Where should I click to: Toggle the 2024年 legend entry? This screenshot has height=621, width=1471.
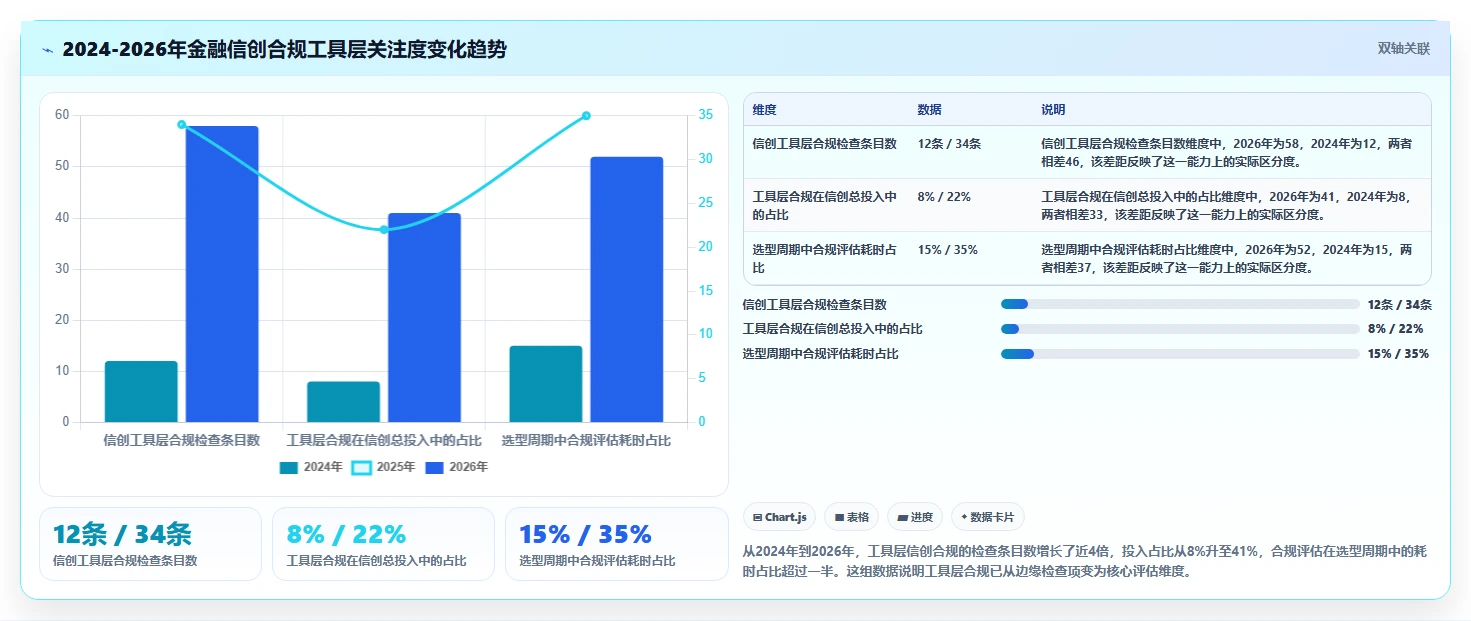(x=311, y=467)
